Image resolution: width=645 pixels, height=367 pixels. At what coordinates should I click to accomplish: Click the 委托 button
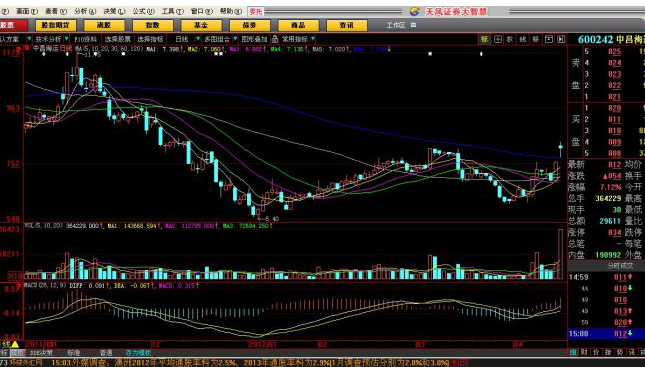pyautogui.click(x=256, y=12)
